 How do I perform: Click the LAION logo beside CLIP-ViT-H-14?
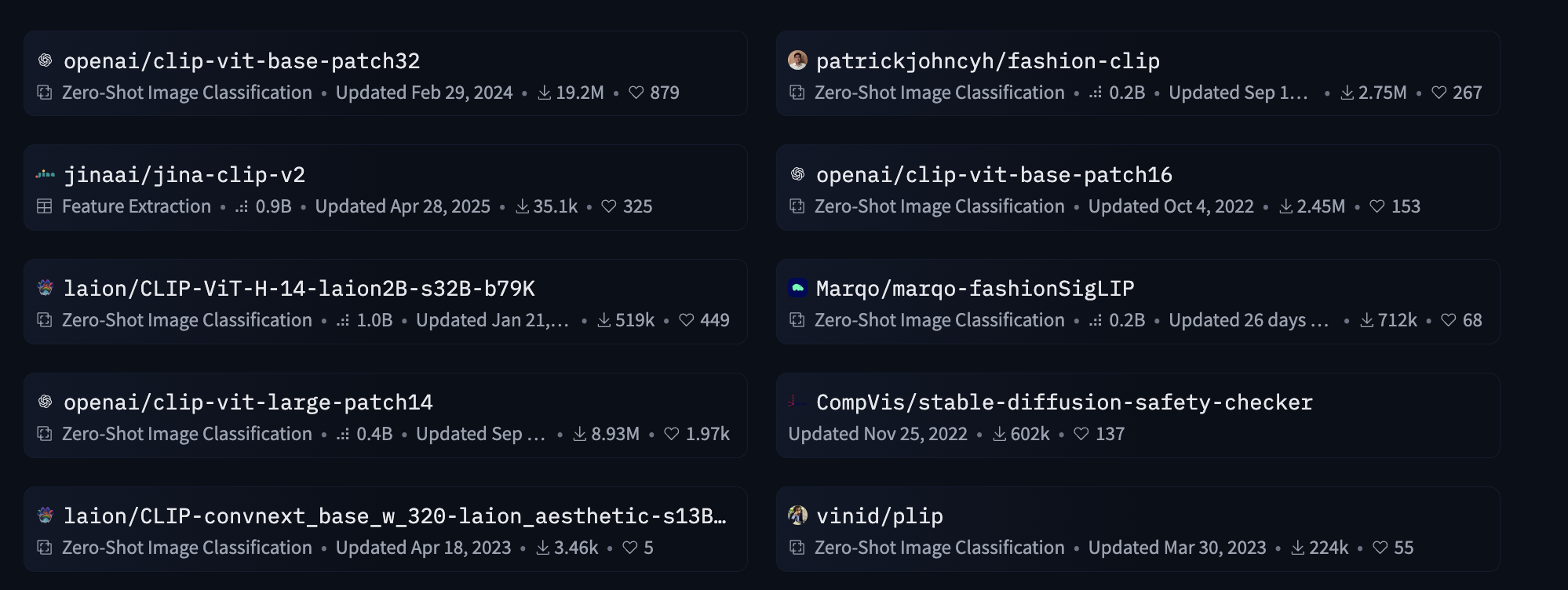[46, 288]
